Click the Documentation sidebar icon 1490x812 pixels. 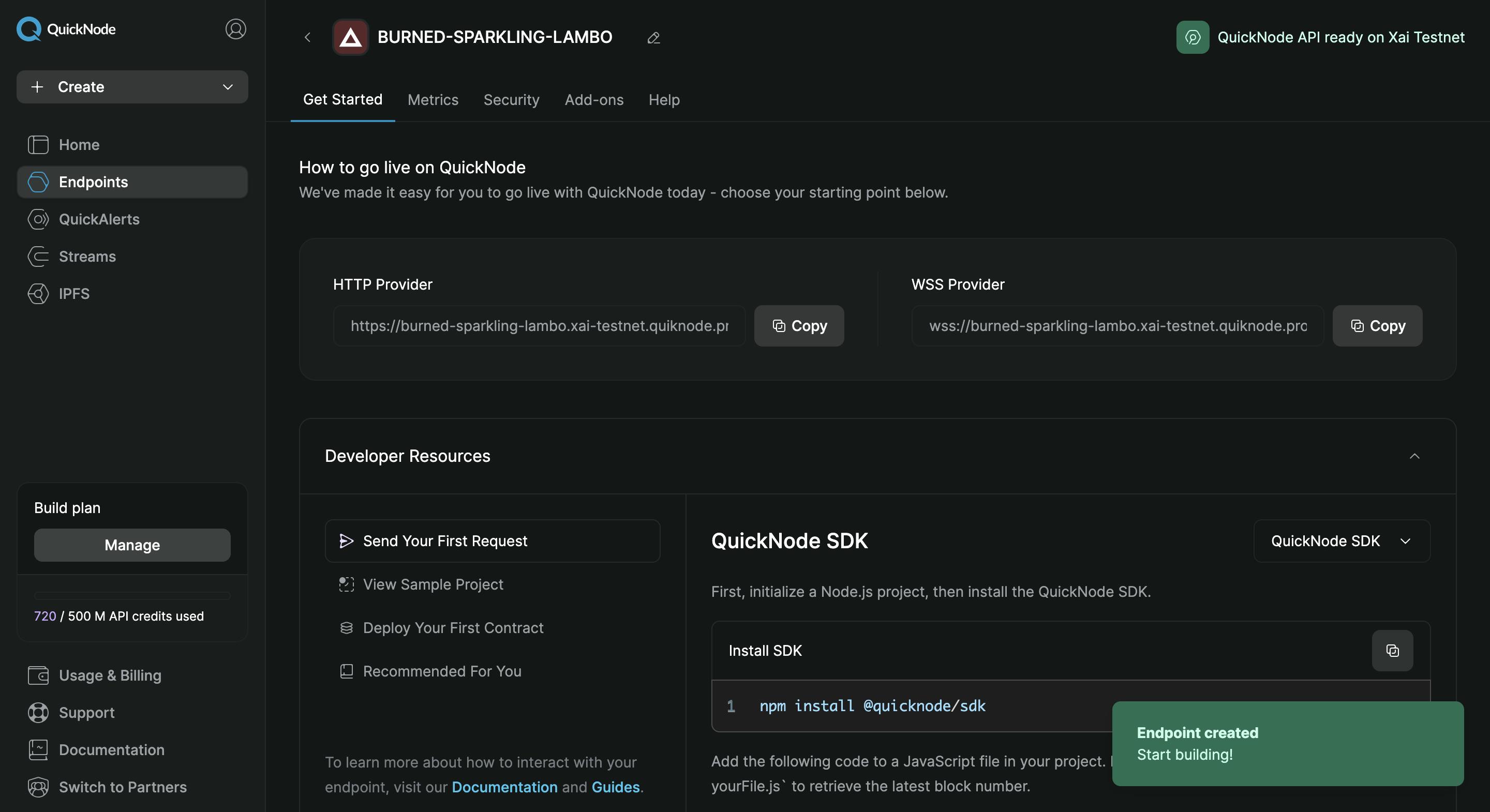[38, 750]
